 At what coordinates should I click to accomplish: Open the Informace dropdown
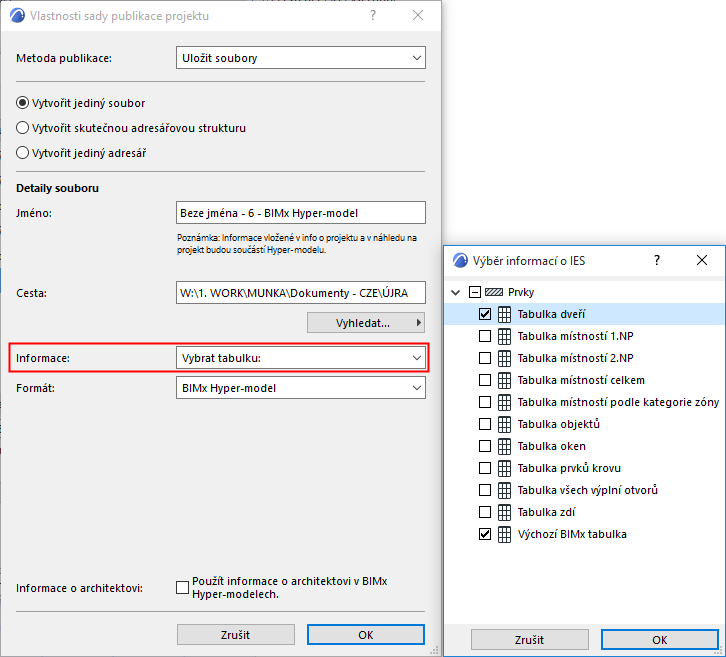tap(300, 358)
